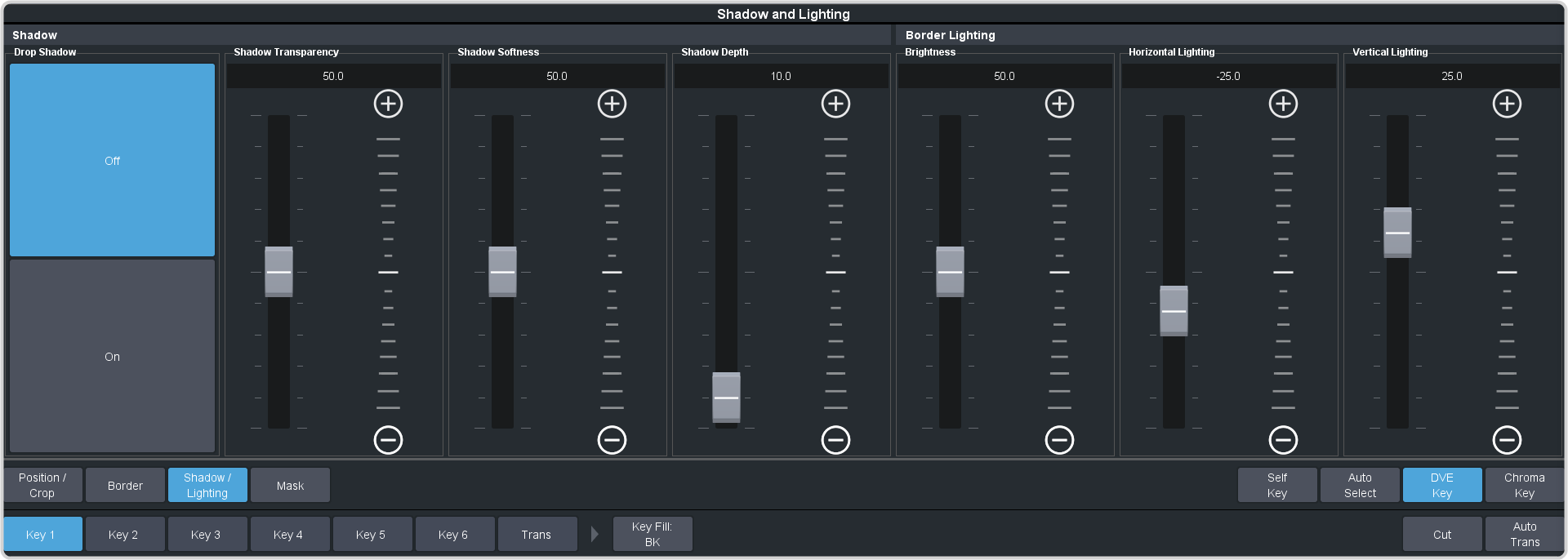Decrease Shadow Transparency with minus icon
This screenshot has height=560, width=1568.
click(388, 440)
